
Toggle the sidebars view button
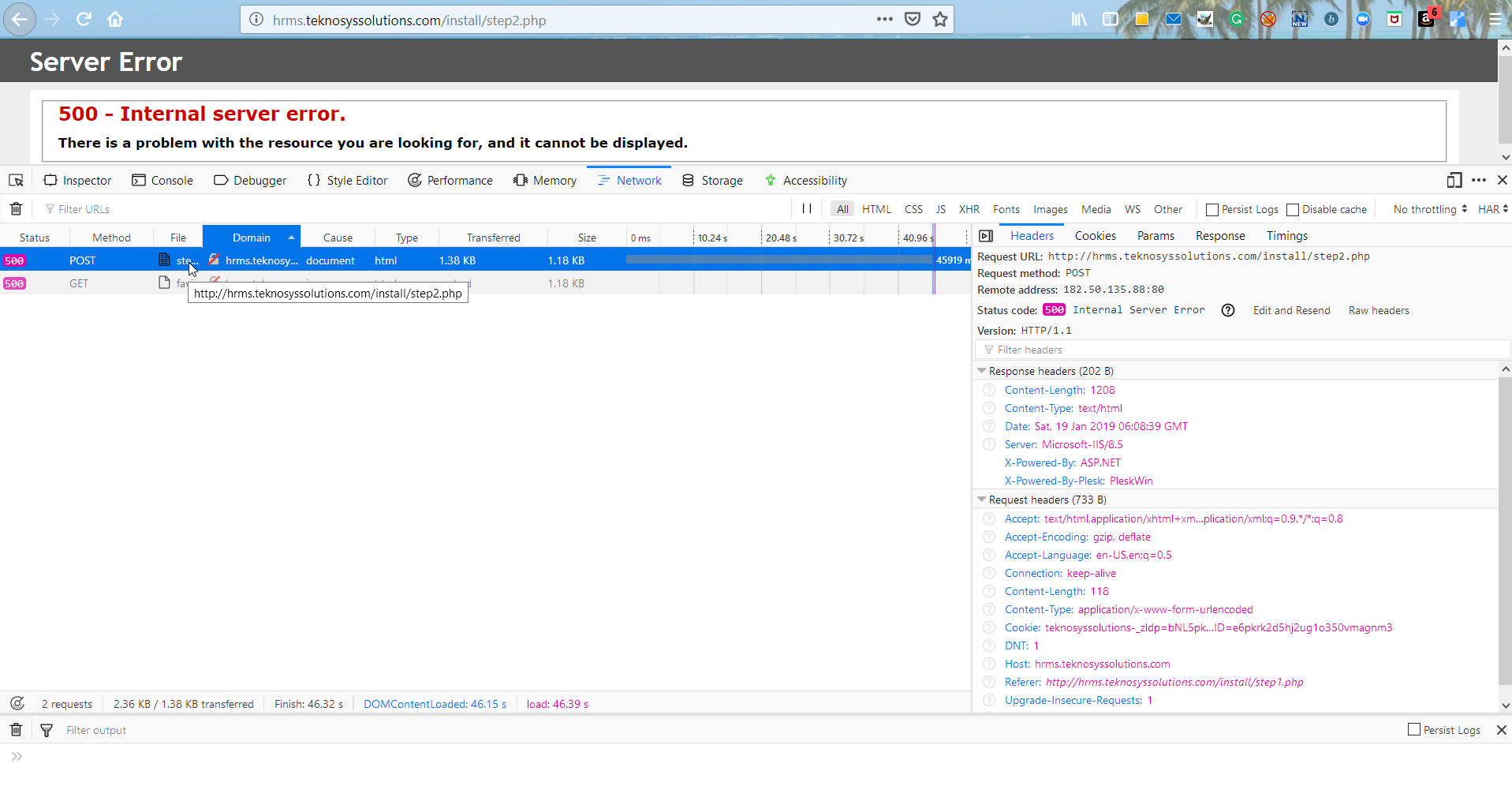click(x=1111, y=19)
